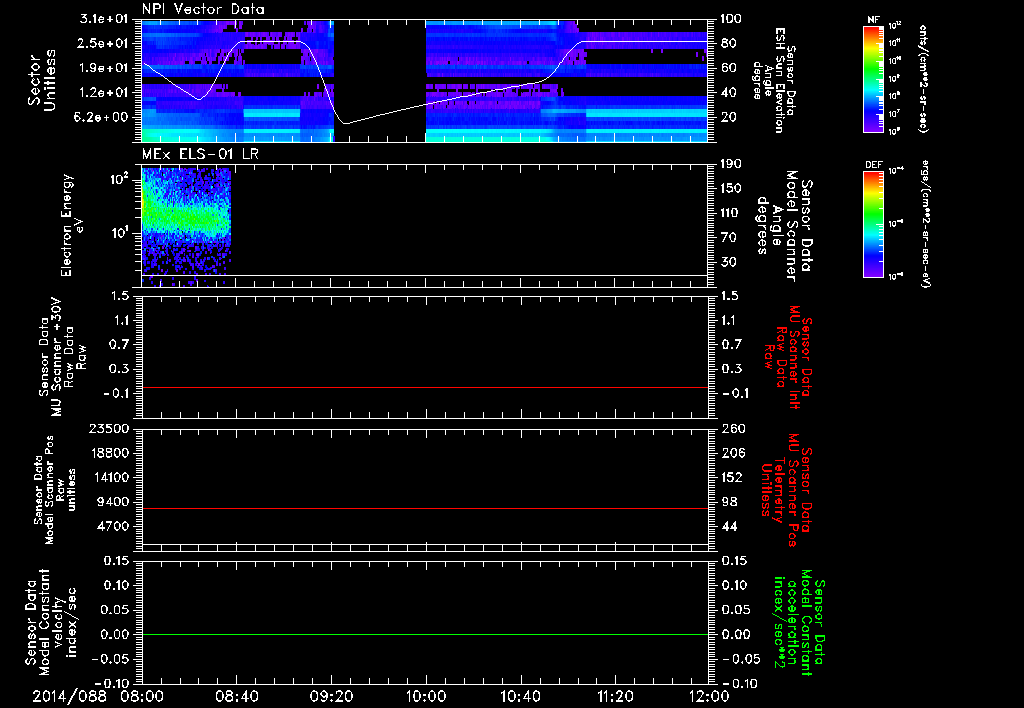Click the green zero line in velocity panel
The height and width of the screenshot is (708, 1024).
point(424,634)
